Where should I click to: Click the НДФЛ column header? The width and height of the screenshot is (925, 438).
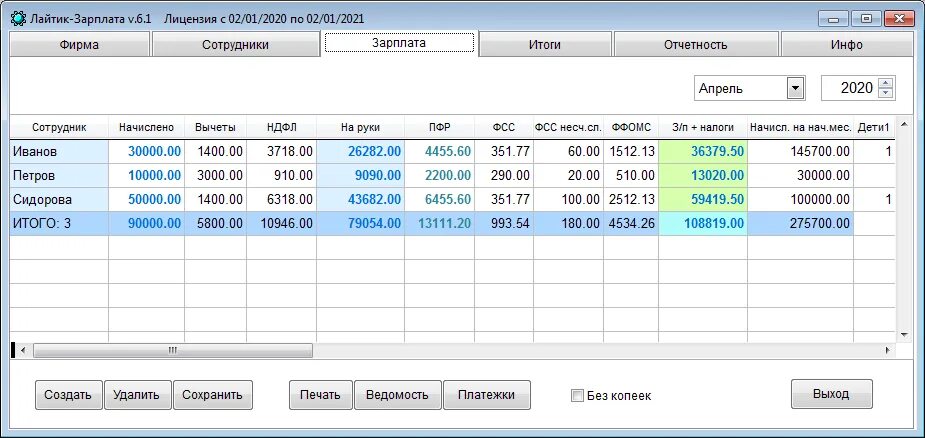[281, 127]
